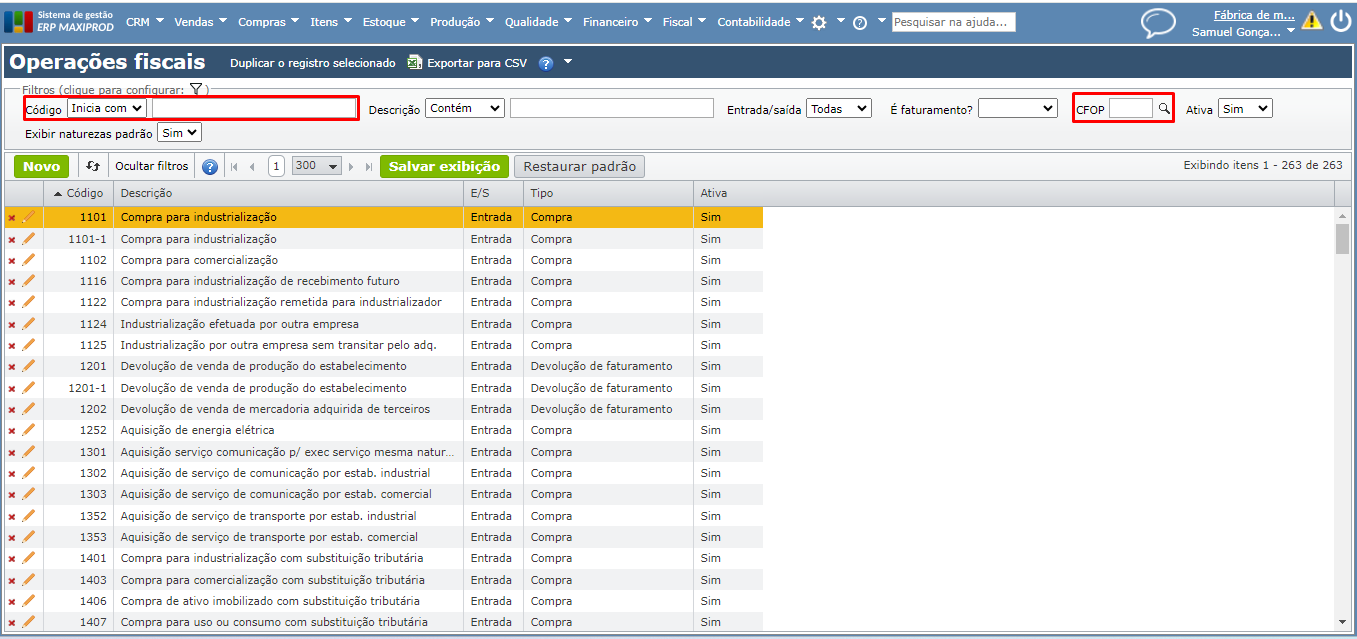The image size is (1357, 639).
Task: Sort by the Descrição column header
Action: (288, 193)
